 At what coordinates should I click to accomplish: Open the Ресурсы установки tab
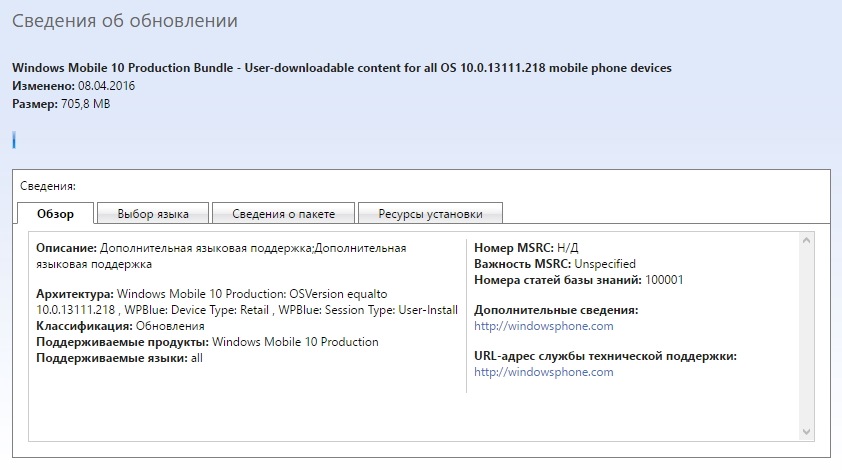[431, 214]
